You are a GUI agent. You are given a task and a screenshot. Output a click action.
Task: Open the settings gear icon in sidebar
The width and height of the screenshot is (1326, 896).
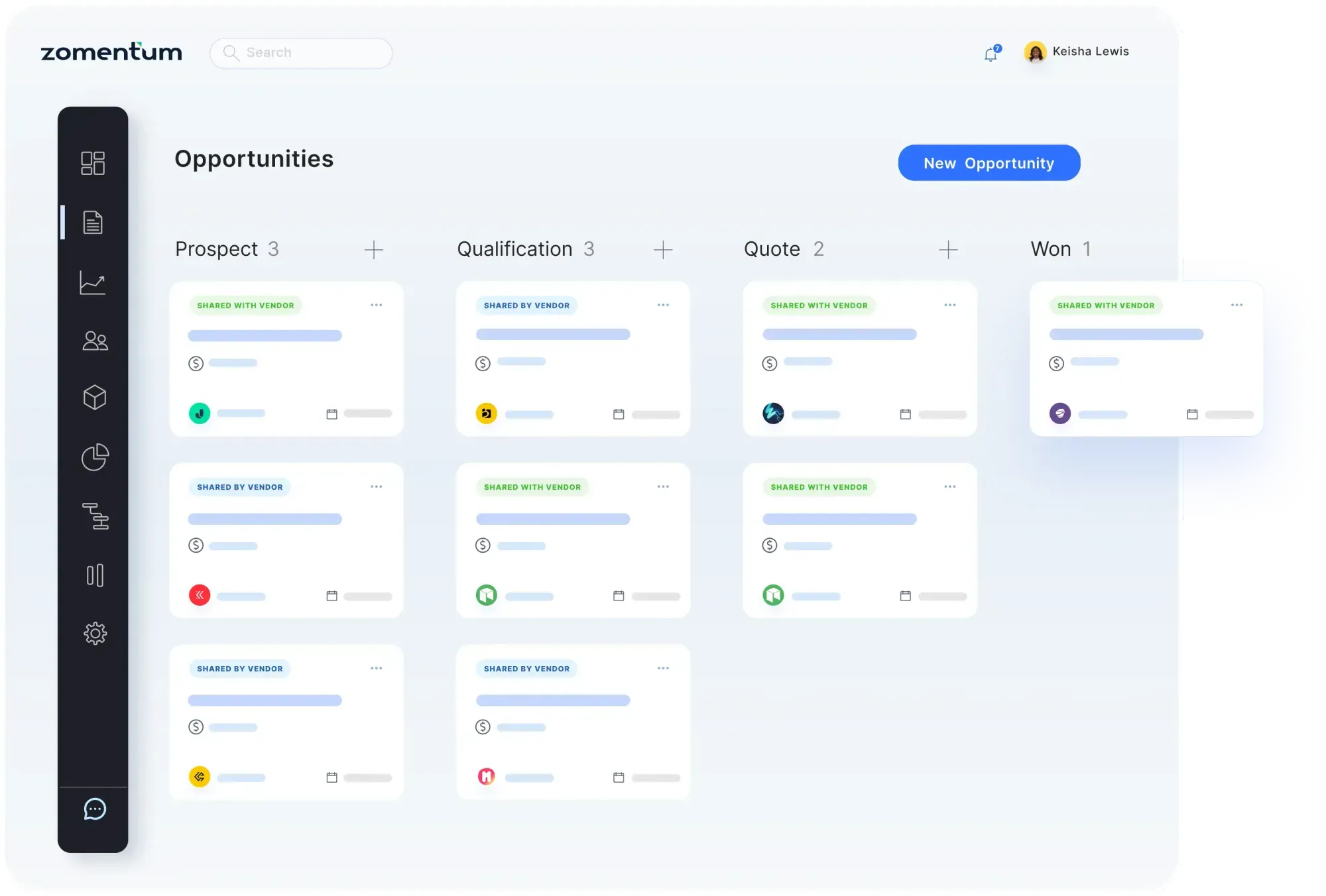pyautogui.click(x=95, y=634)
